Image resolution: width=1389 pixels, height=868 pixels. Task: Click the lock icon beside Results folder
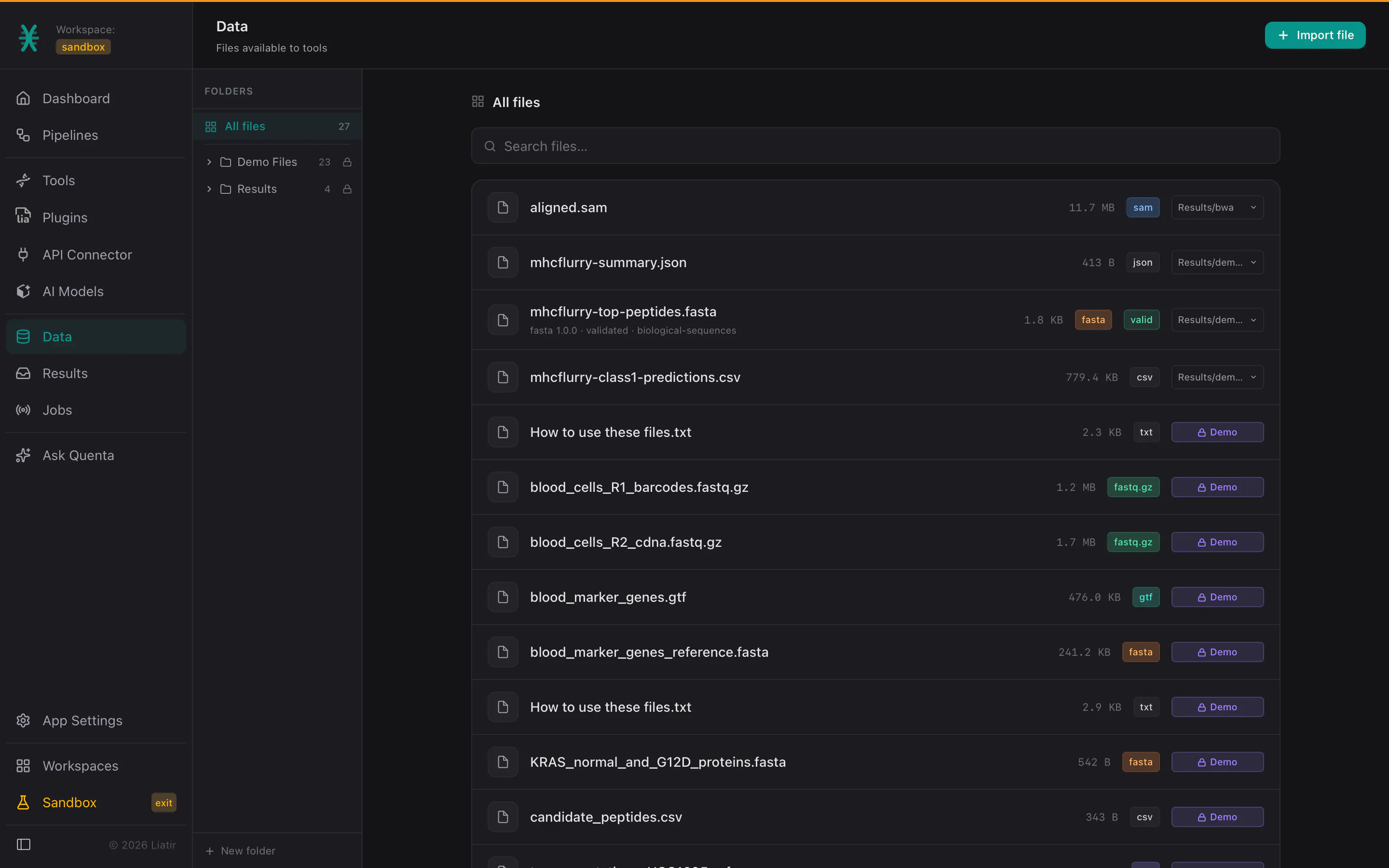point(347,189)
